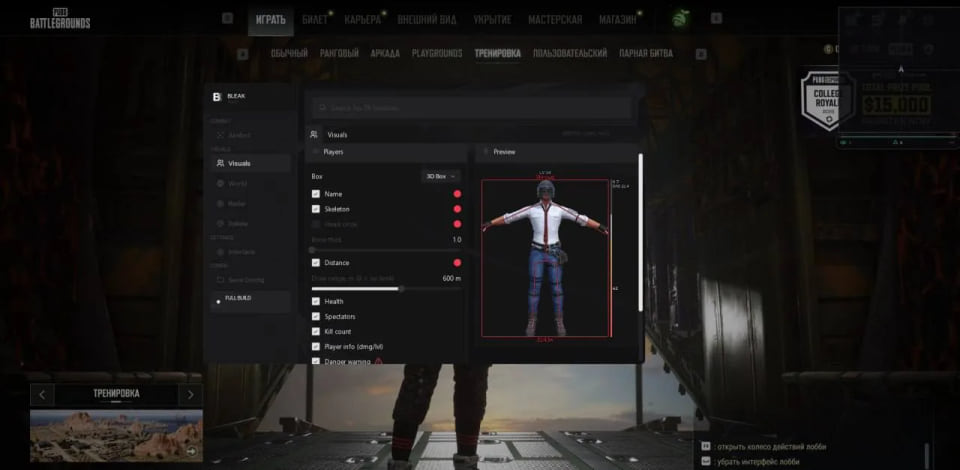Click the ТРЕНИРОВКА map title
The height and width of the screenshot is (470, 960).
pos(116,394)
